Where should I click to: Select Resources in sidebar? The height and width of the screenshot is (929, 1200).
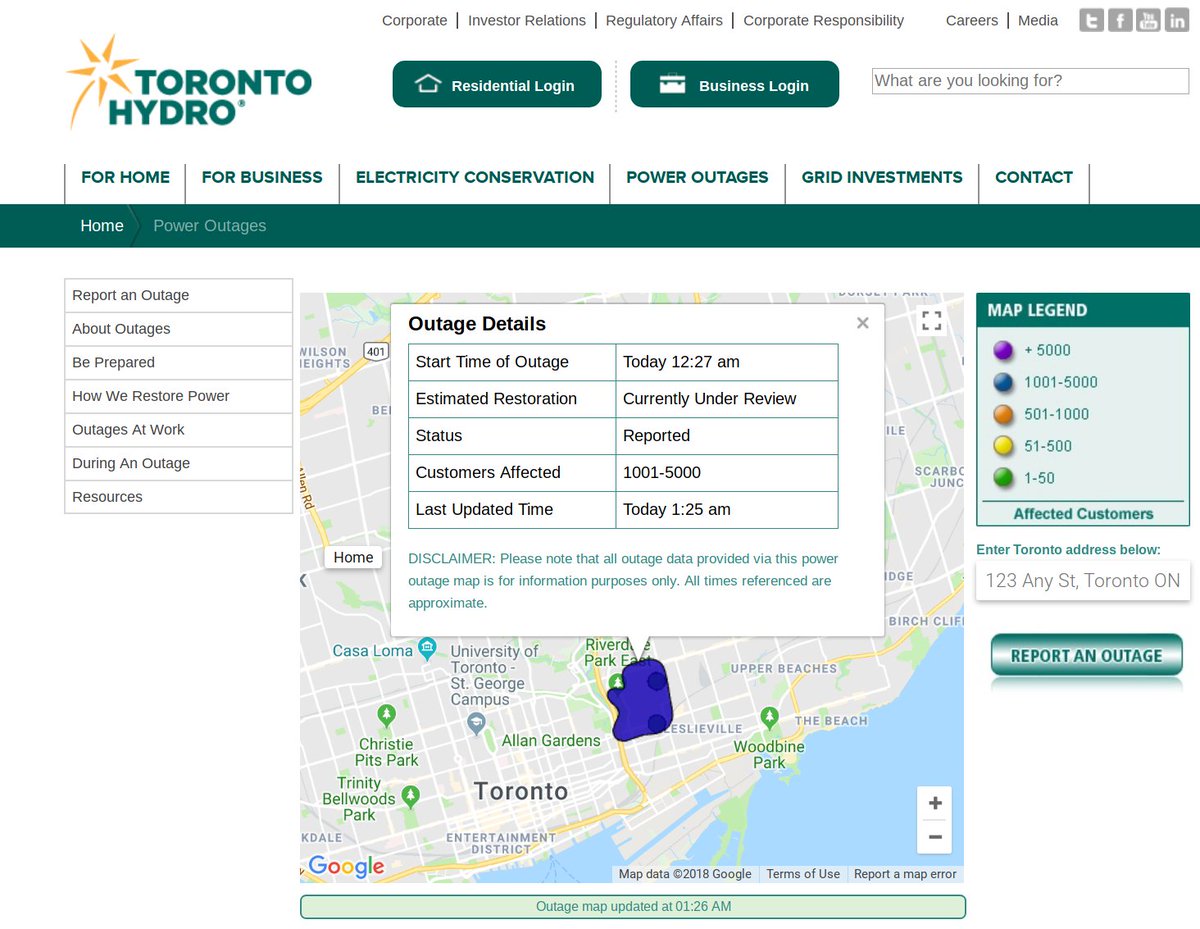pyautogui.click(x=179, y=497)
